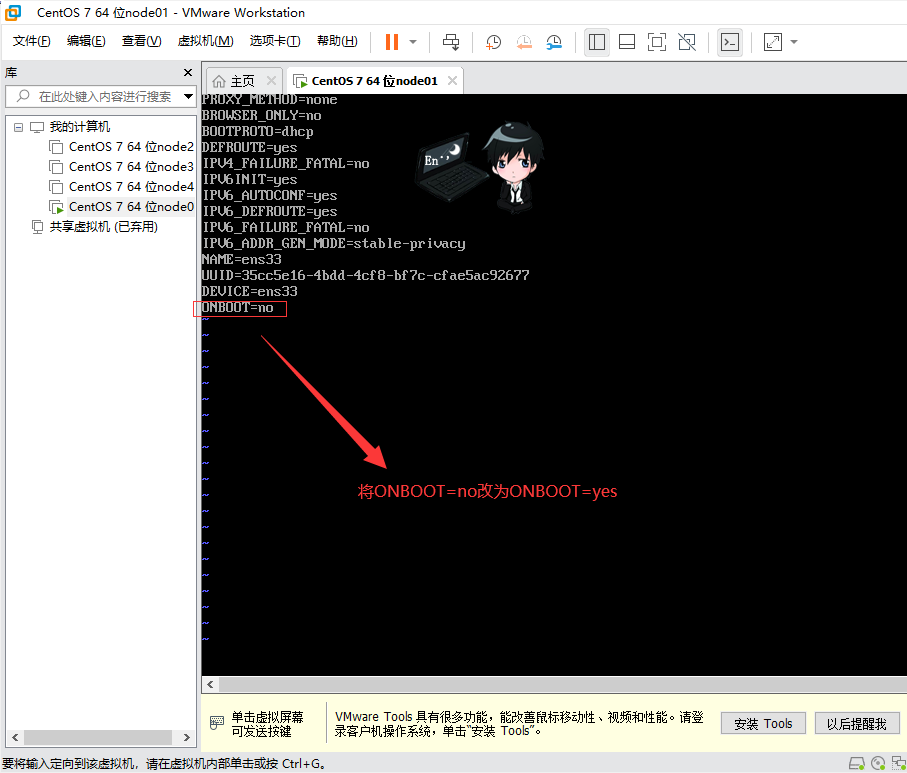Click the 安装 Tools button

point(763,724)
